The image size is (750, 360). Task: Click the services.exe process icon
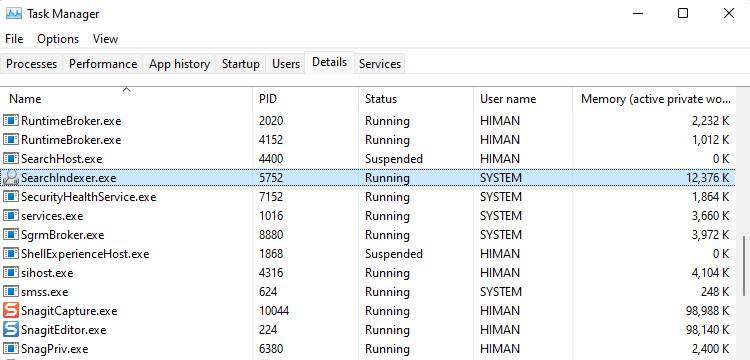pos(11,216)
